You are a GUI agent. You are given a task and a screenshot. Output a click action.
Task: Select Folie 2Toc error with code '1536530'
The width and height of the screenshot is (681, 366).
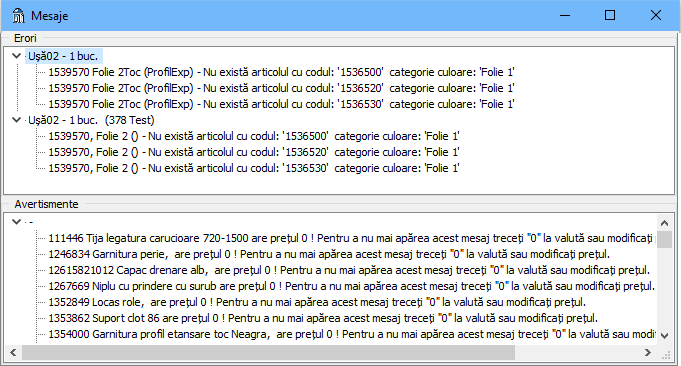coord(281,104)
